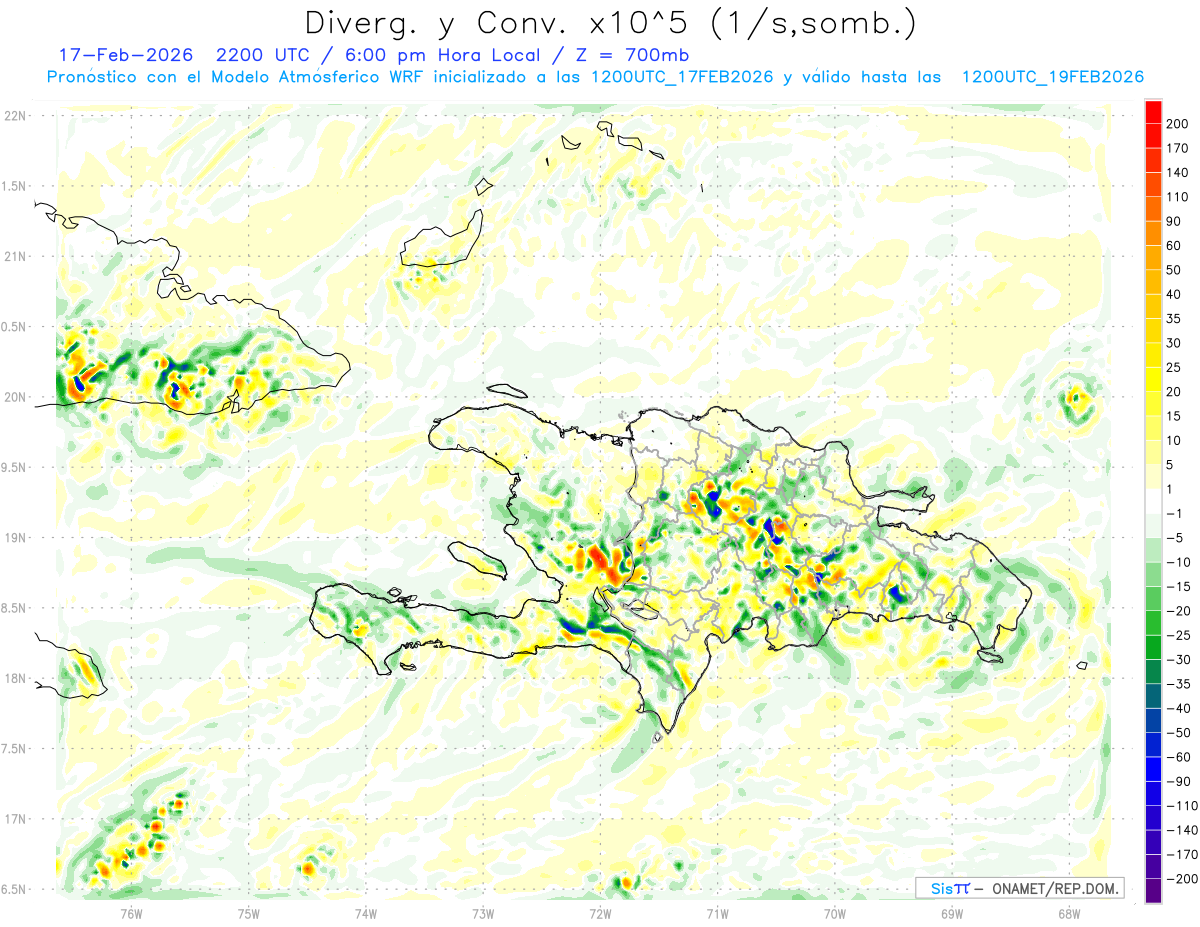
Task: Click the '22N' latitude label
Action: pos(16,116)
